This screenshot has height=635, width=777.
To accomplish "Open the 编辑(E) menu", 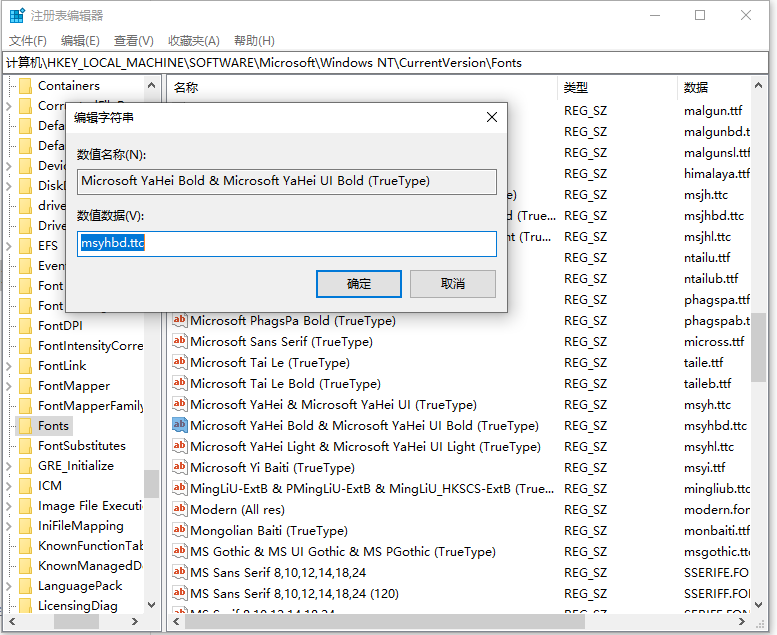I will [80, 41].
